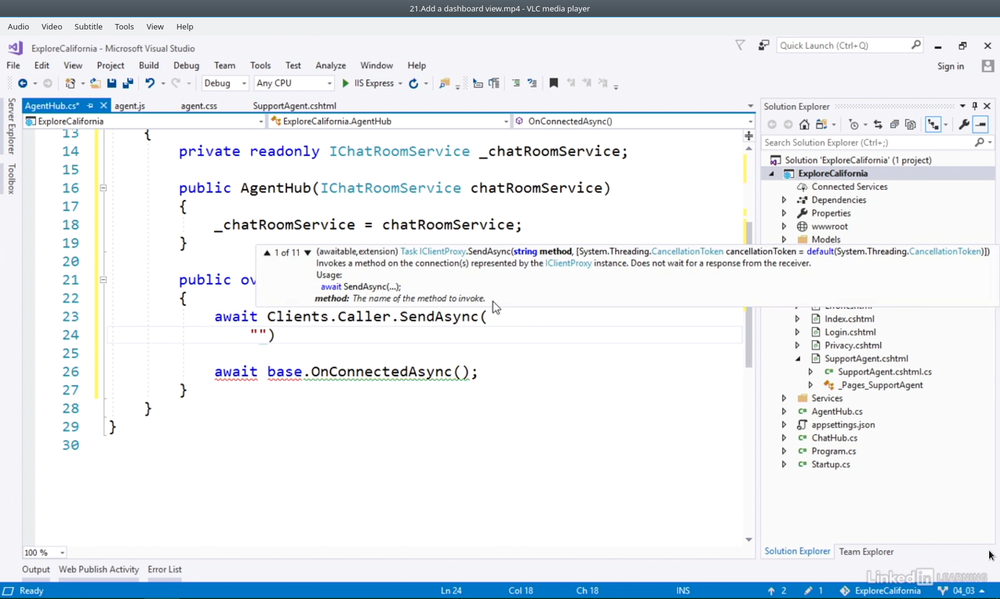Image resolution: width=1000 pixels, height=599 pixels.
Task: Click the Solution Explorer search magnifier icon
Action: (x=980, y=142)
